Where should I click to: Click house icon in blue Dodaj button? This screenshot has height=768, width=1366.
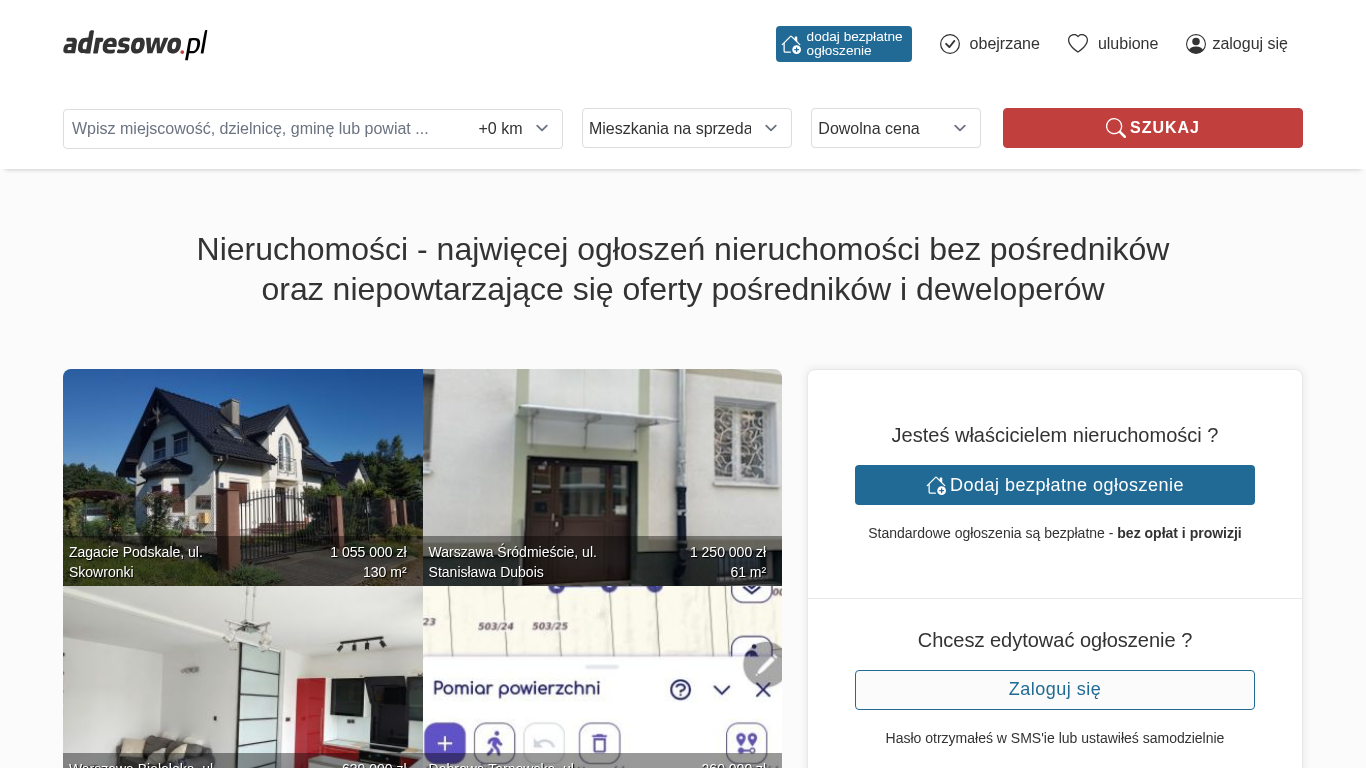(x=936, y=485)
